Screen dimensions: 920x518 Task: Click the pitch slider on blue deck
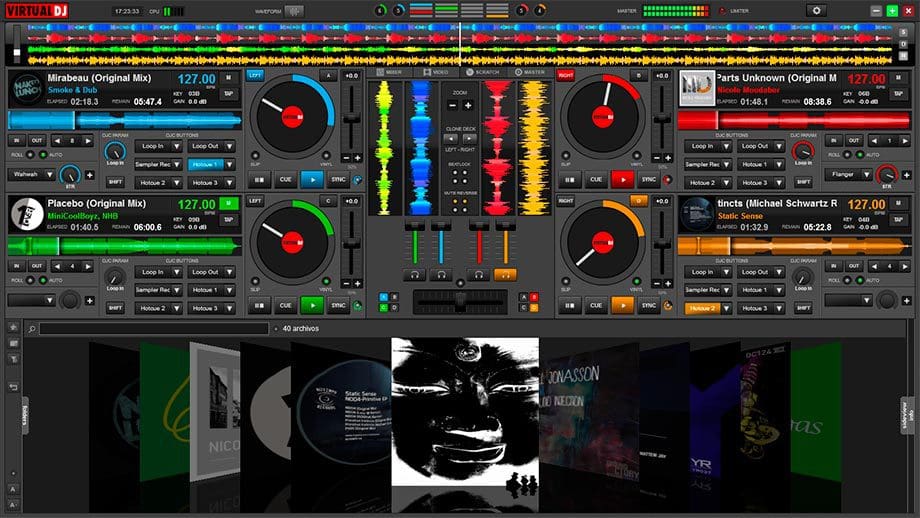coord(351,117)
